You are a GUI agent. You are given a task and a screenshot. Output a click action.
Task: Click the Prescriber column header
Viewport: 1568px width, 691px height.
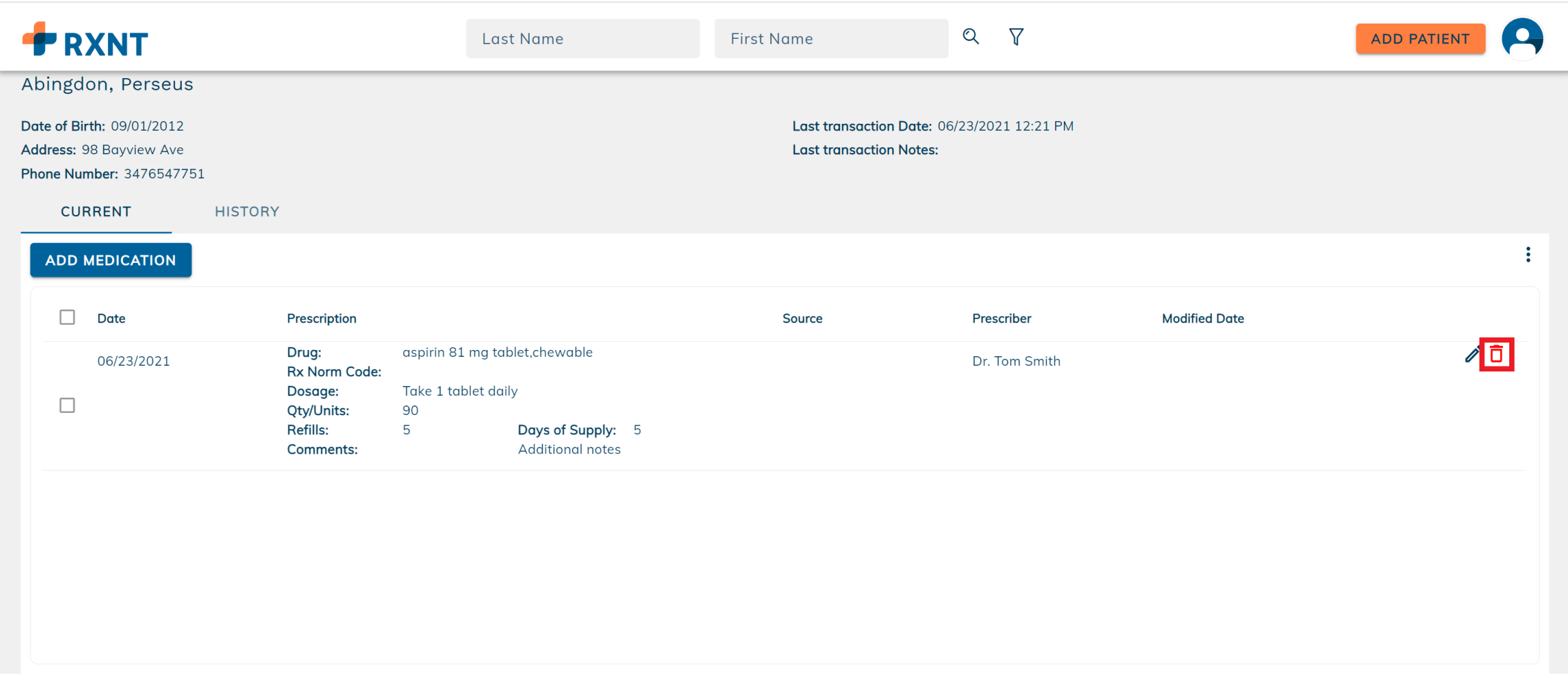1001,318
